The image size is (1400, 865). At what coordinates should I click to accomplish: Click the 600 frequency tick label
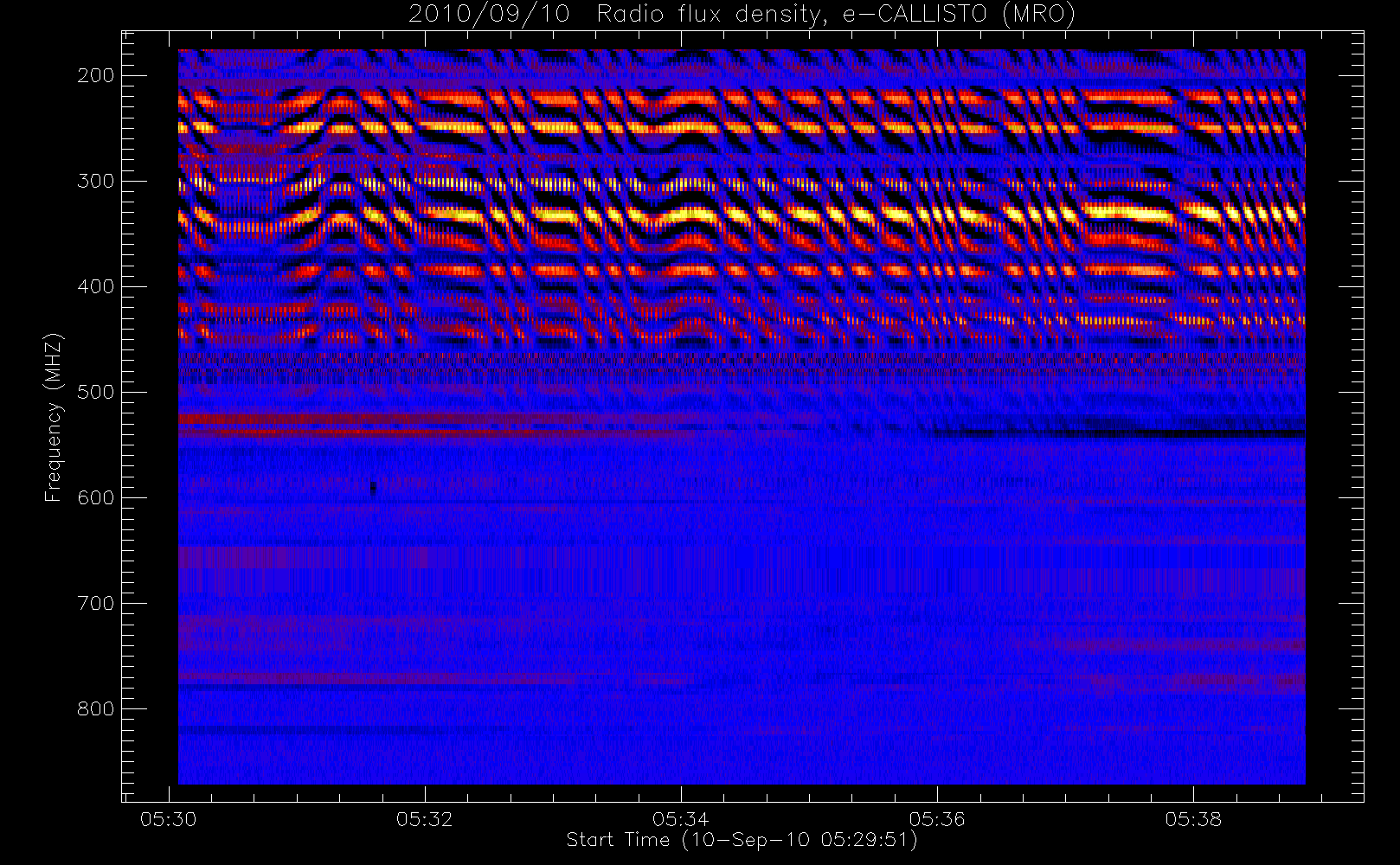pyautogui.click(x=95, y=497)
